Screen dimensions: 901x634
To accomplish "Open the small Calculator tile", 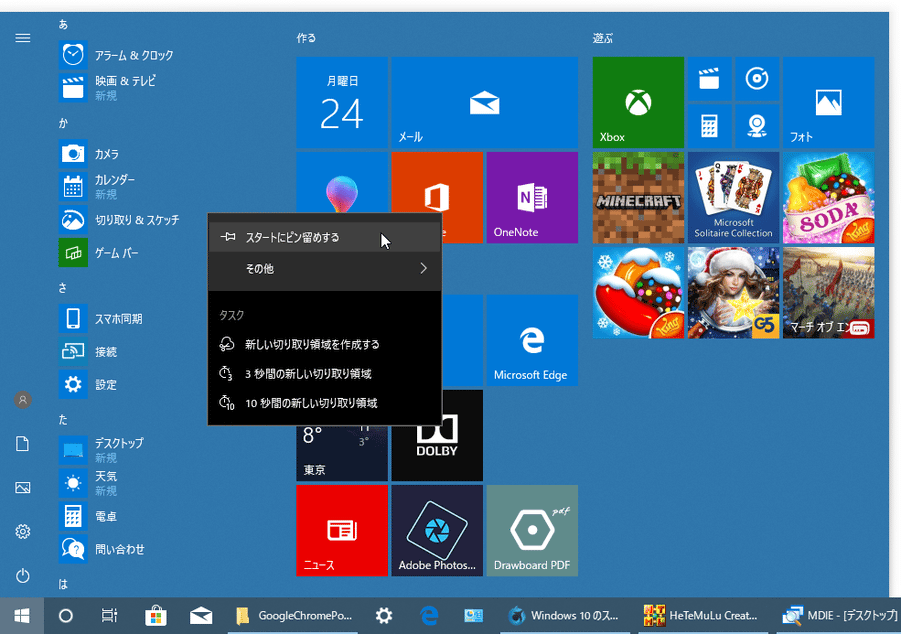I will coord(710,126).
